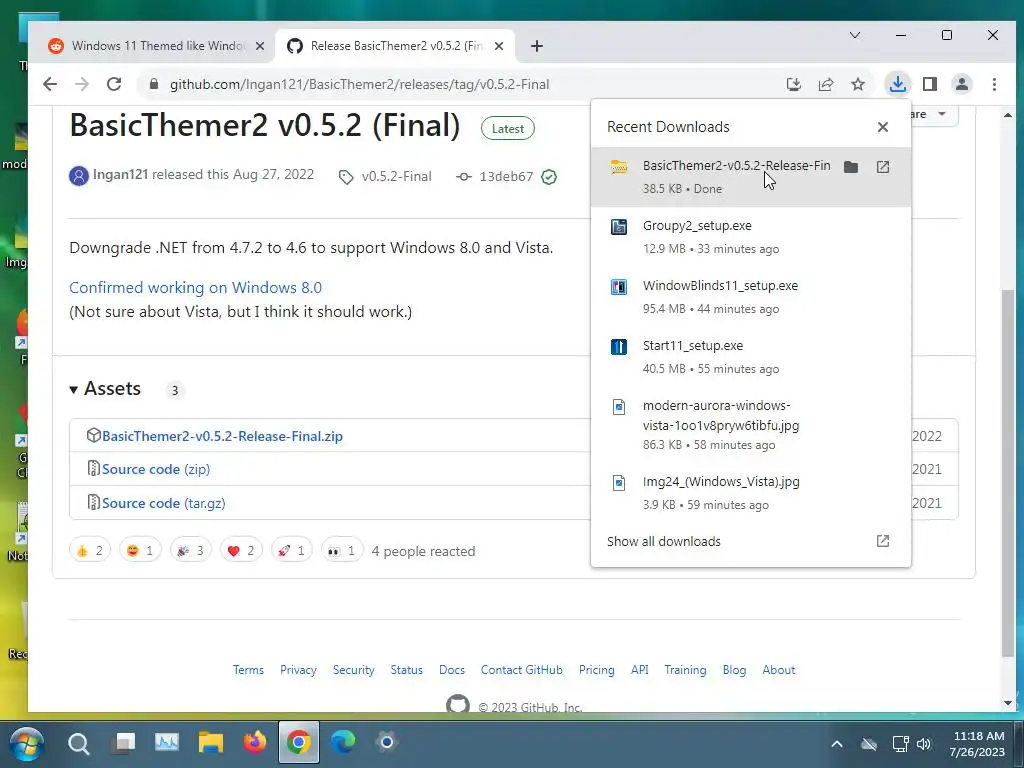
Task: Open the Docs footer link
Action: pyautogui.click(x=451, y=670)
